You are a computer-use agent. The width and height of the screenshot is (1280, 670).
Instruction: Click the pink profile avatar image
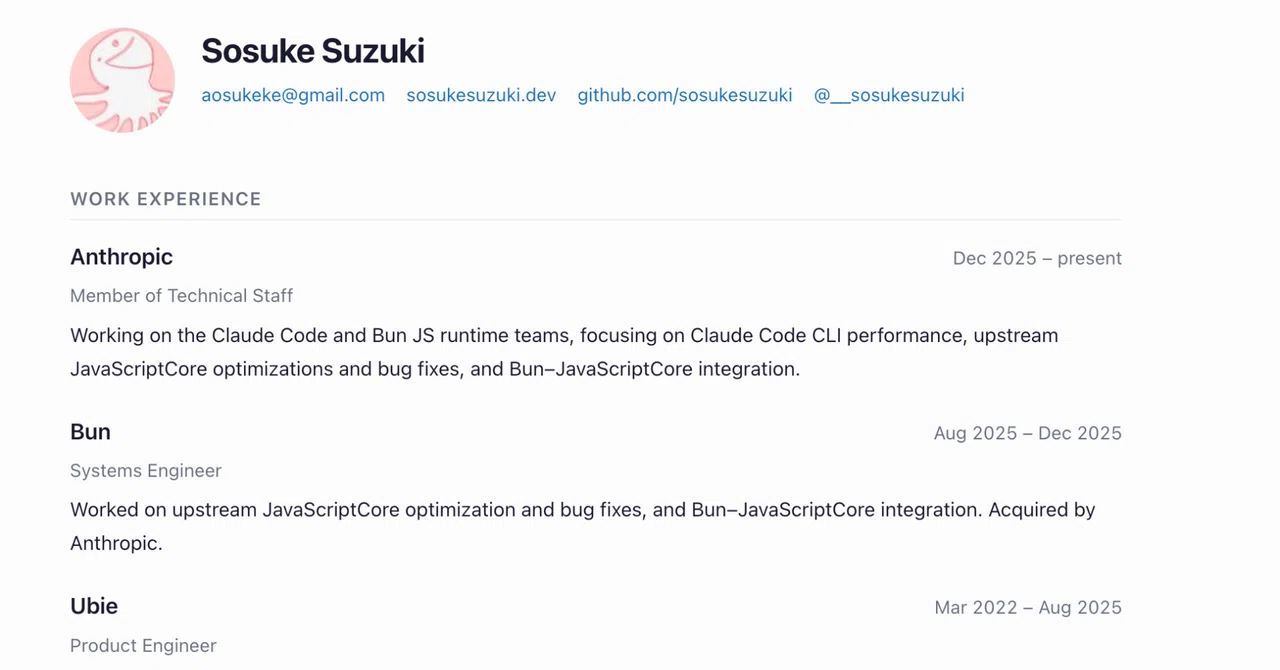click(x=122, y=80)
